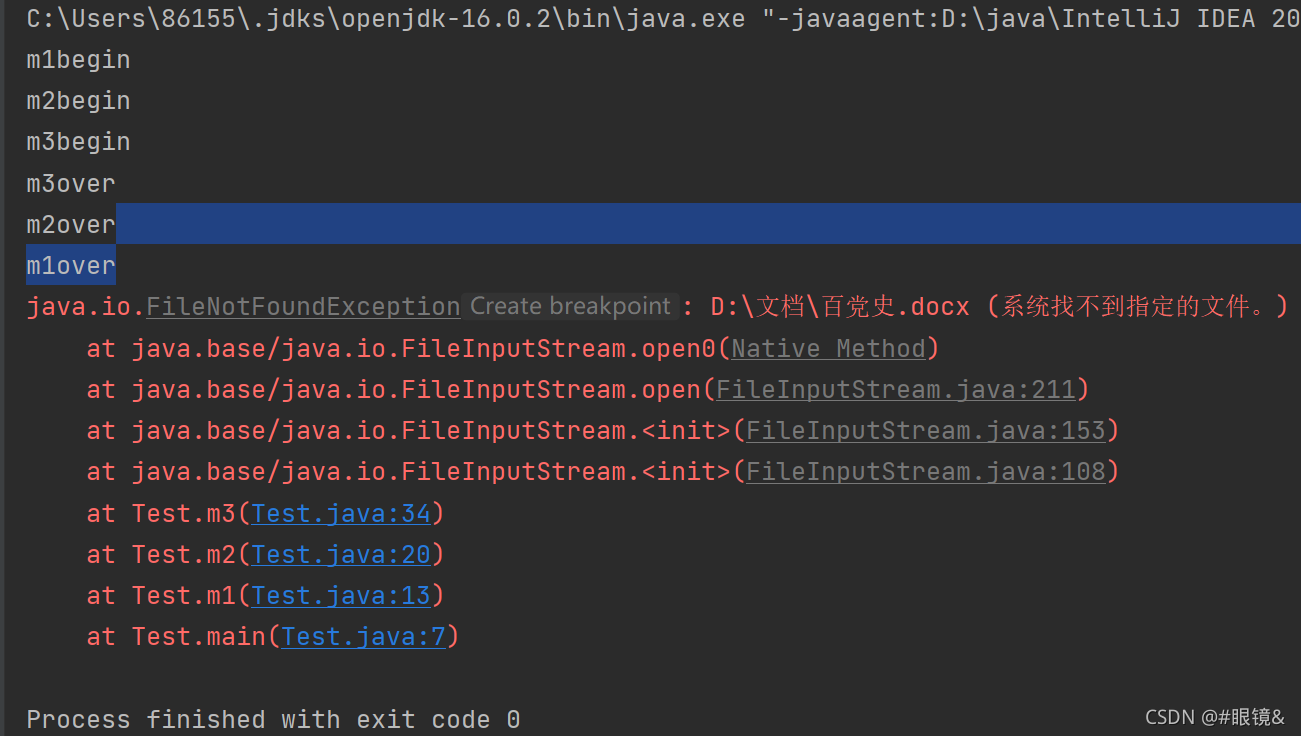The image size is (1301, 736).
Task: Open the Test.java:7 link in Test.main
Action: point(364,636)
